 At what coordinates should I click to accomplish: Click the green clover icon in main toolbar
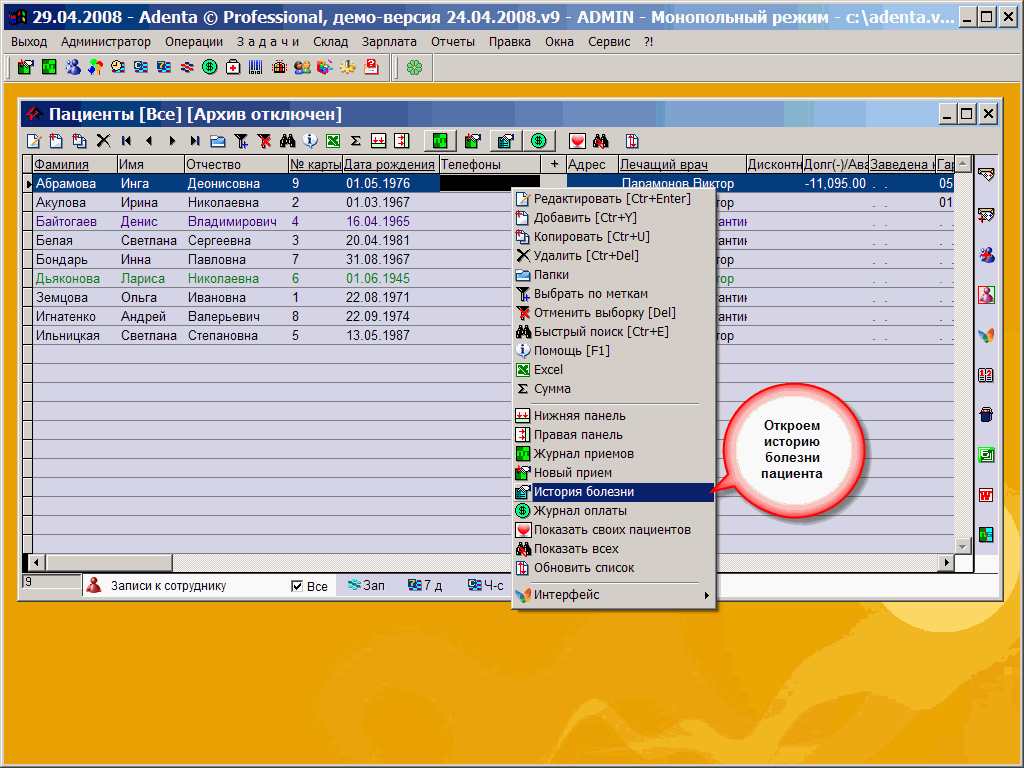(x=414, y=67)
